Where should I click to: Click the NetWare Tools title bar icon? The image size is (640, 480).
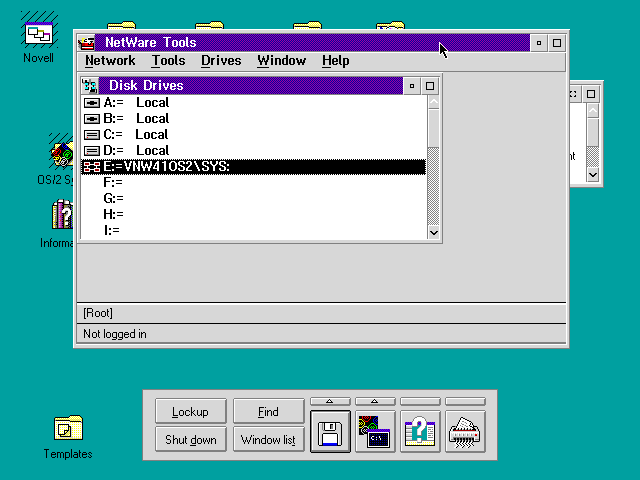[86, 42]
